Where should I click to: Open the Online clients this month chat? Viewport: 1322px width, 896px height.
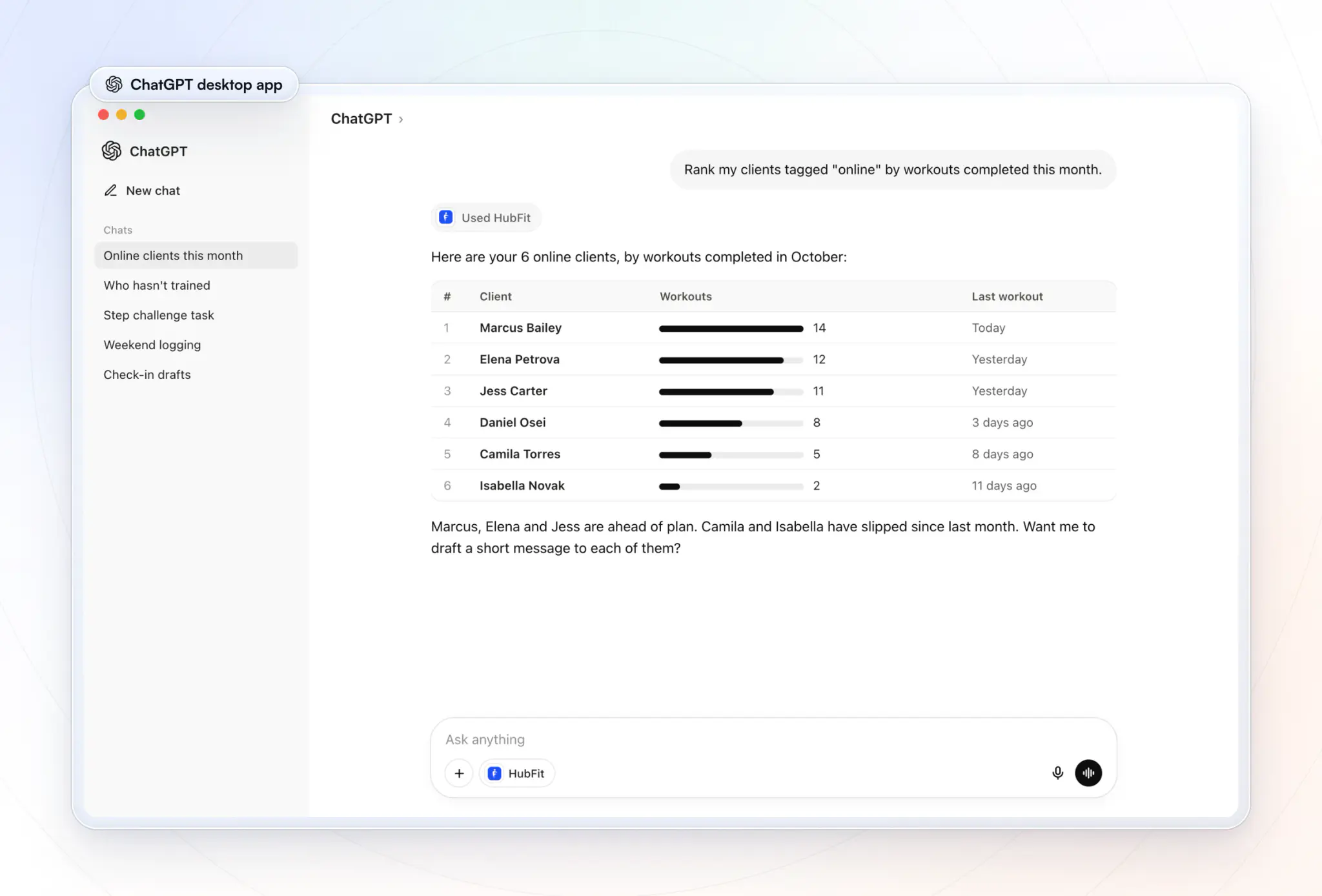[196, 256]
